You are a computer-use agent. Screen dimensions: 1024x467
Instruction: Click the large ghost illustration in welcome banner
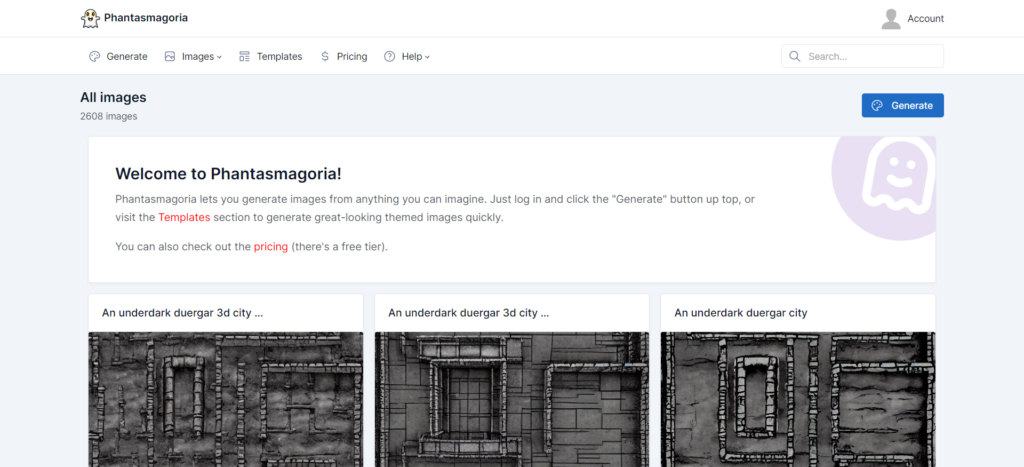[x=895, y=180]
